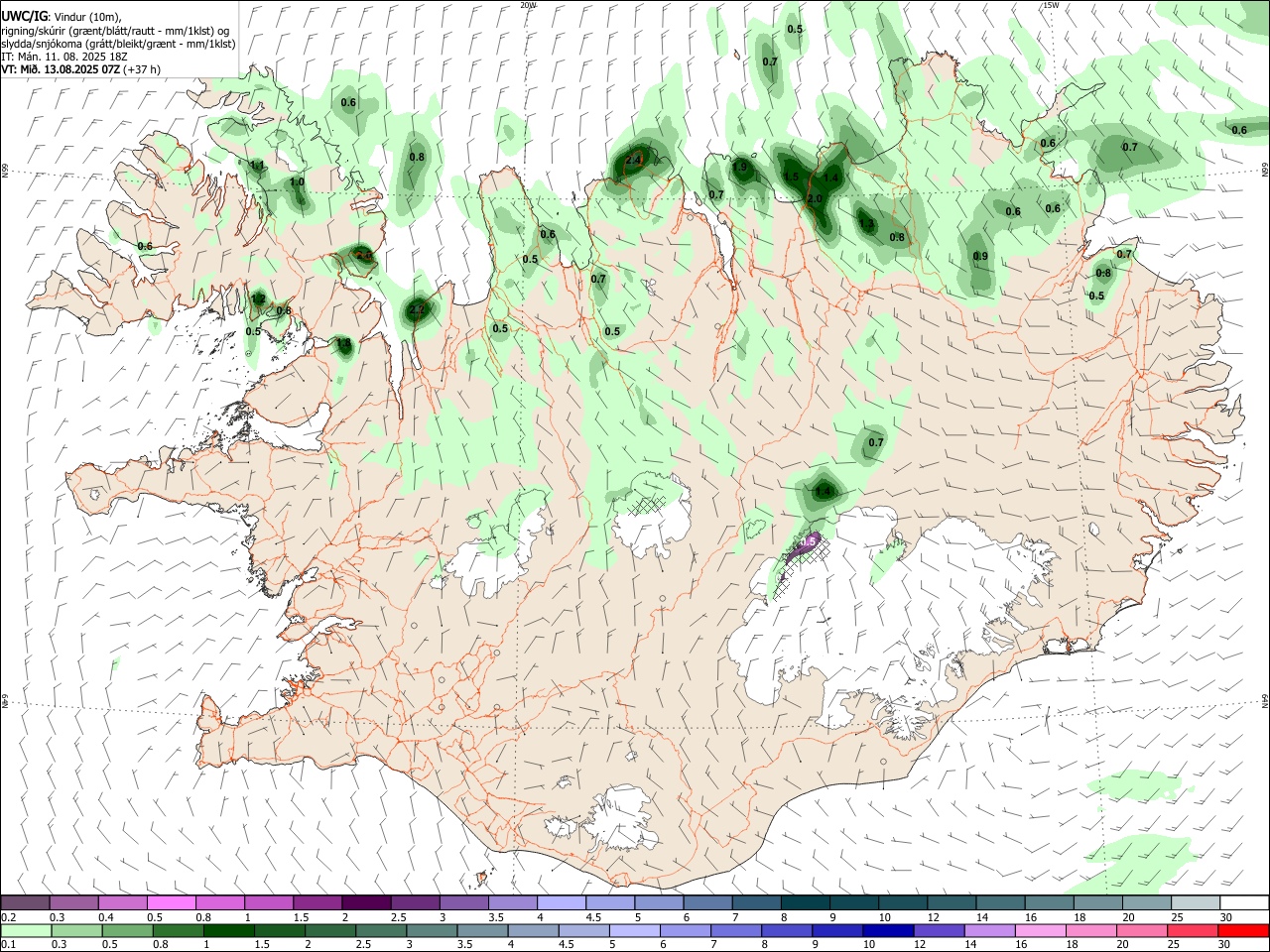Click the light green first swatch of the rain legend

point(25,931)
